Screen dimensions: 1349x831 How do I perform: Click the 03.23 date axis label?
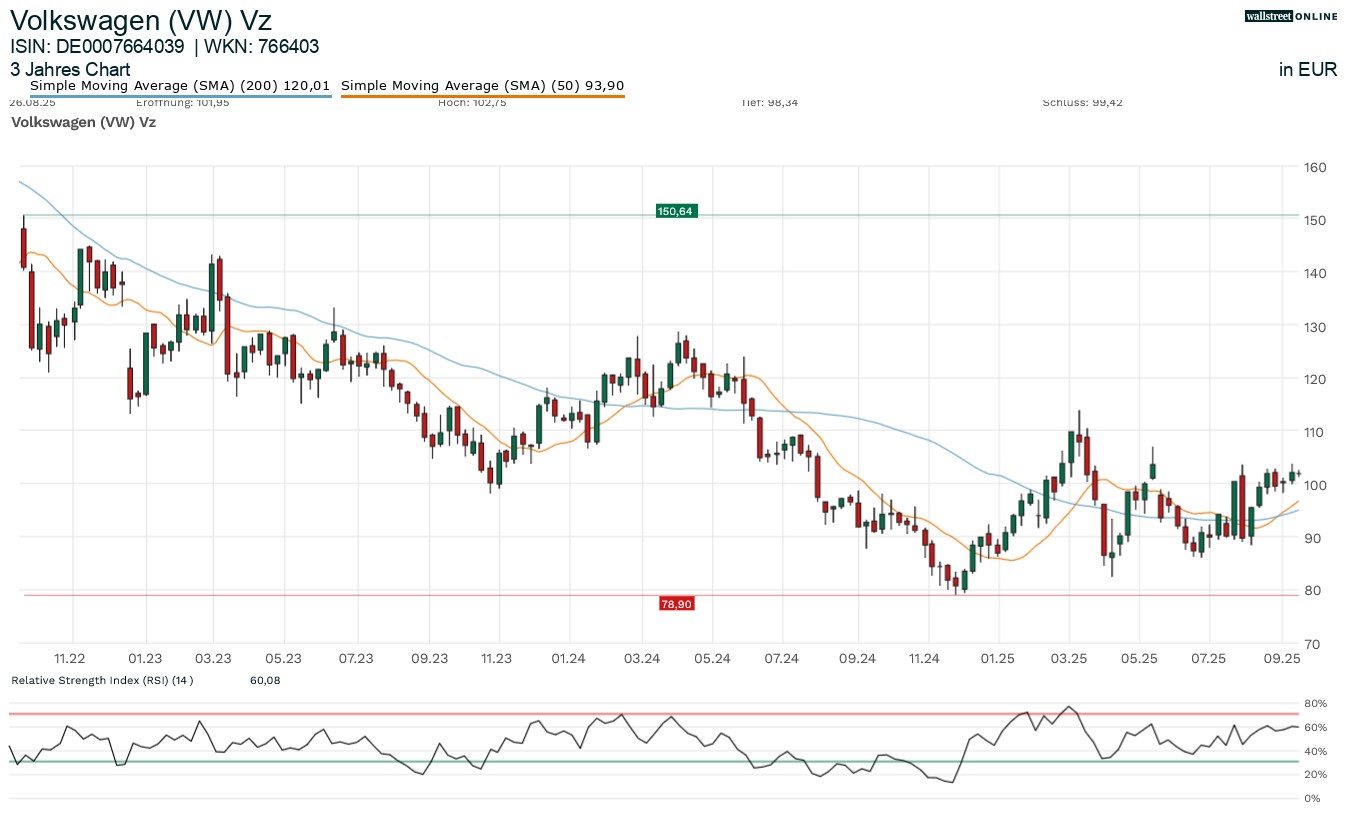tap(213, 658)
